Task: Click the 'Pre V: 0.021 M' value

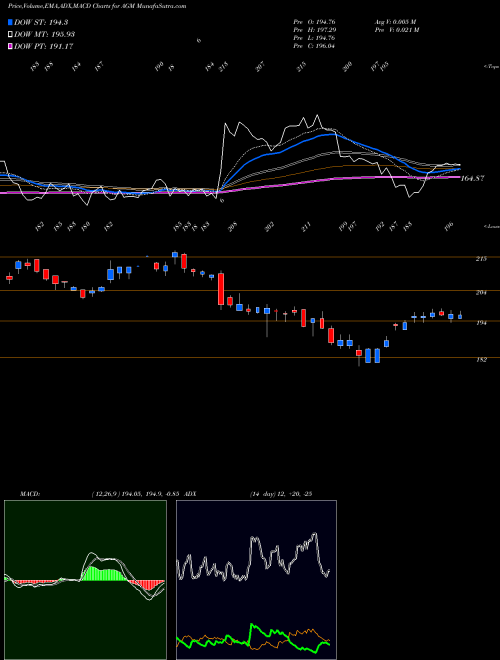Action: [397, 30]
